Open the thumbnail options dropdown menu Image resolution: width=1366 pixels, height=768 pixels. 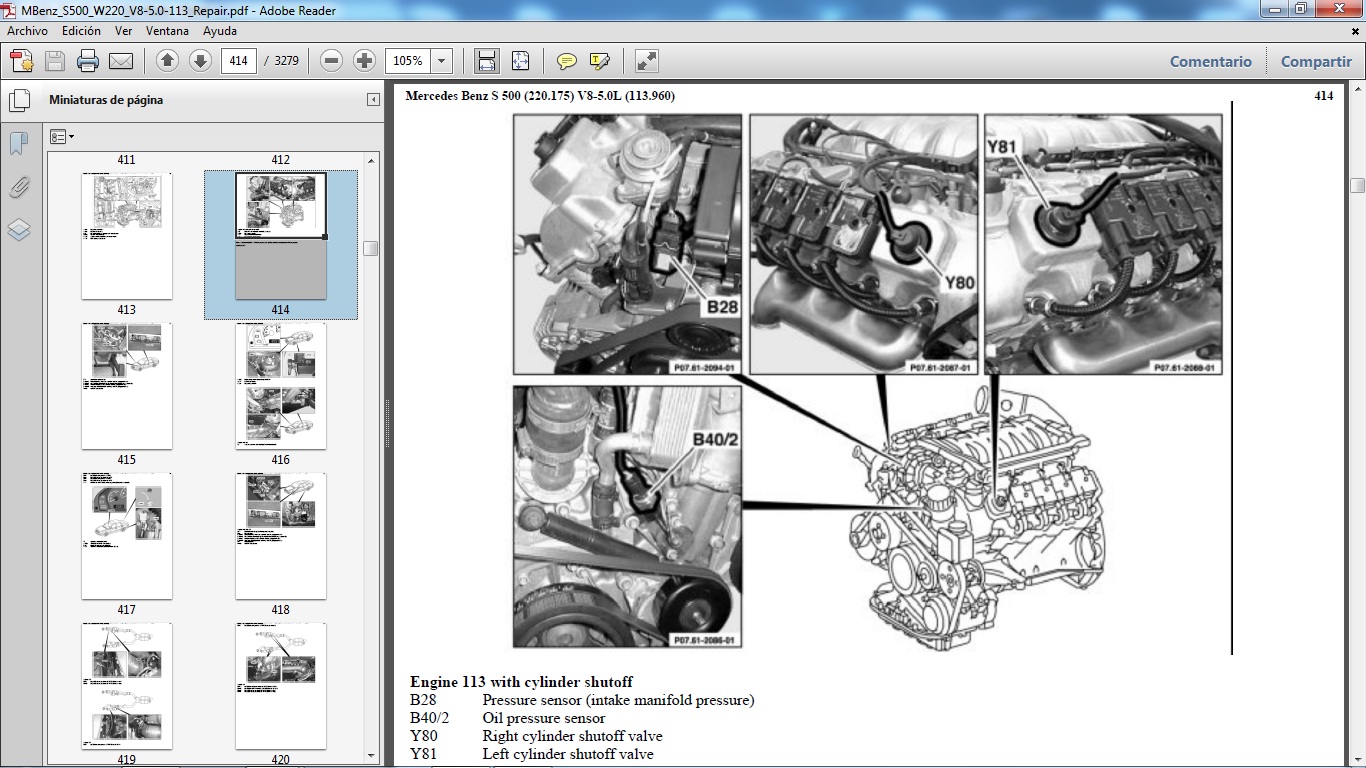coord(62,137)
